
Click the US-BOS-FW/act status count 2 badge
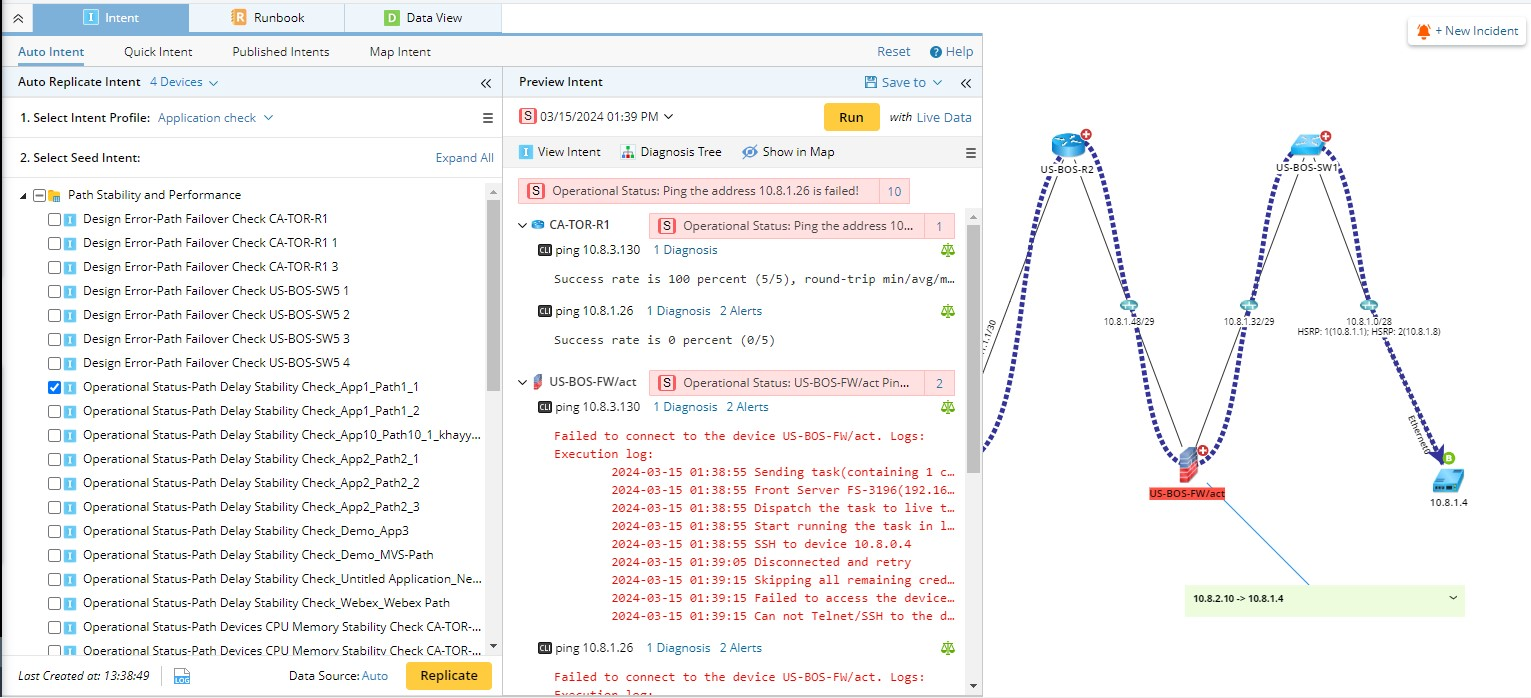pyautogui.click(x=939, y=383)
